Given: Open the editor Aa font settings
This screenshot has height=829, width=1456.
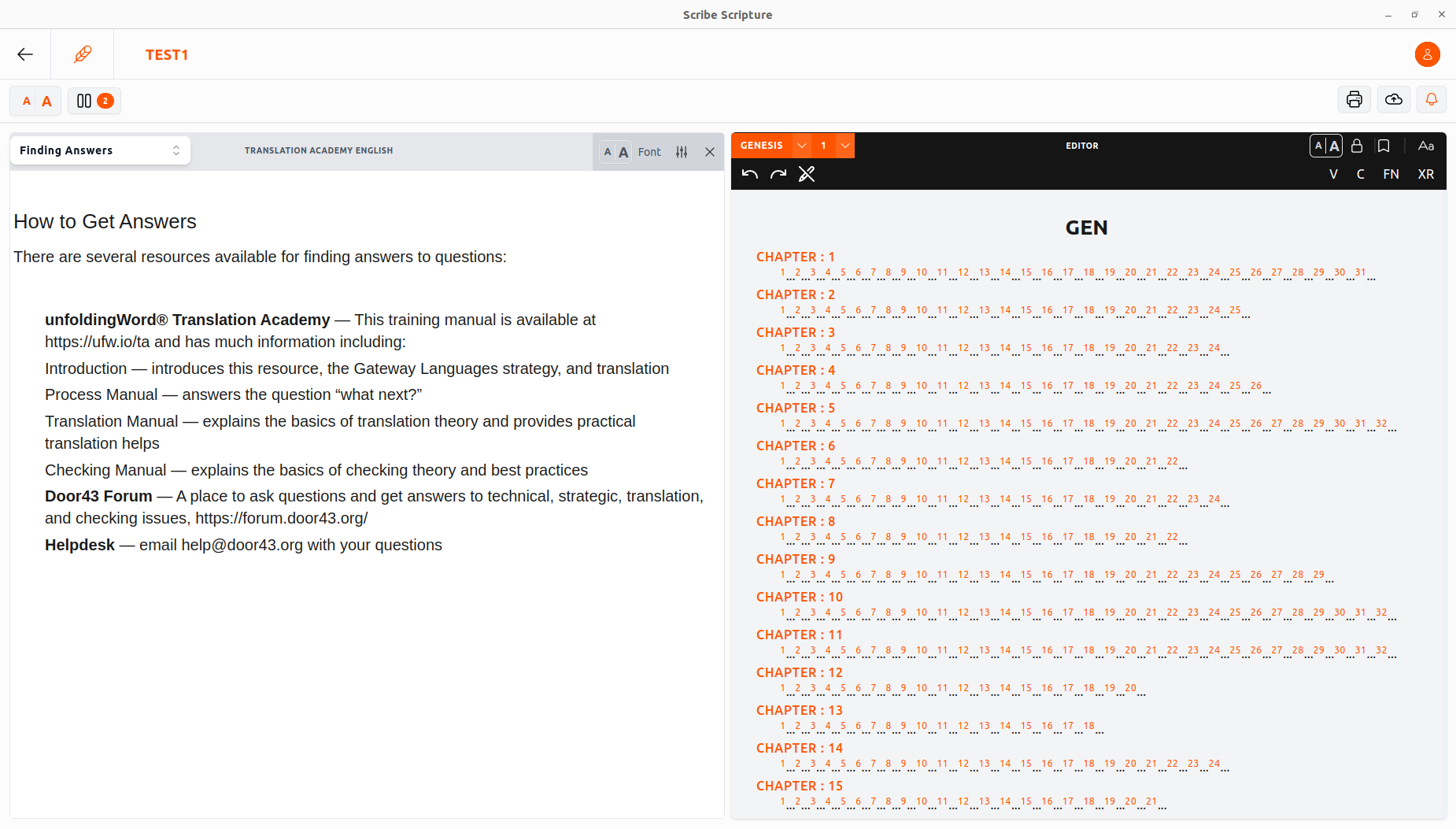Looking at the screenshot, I should pos(1426,146).
